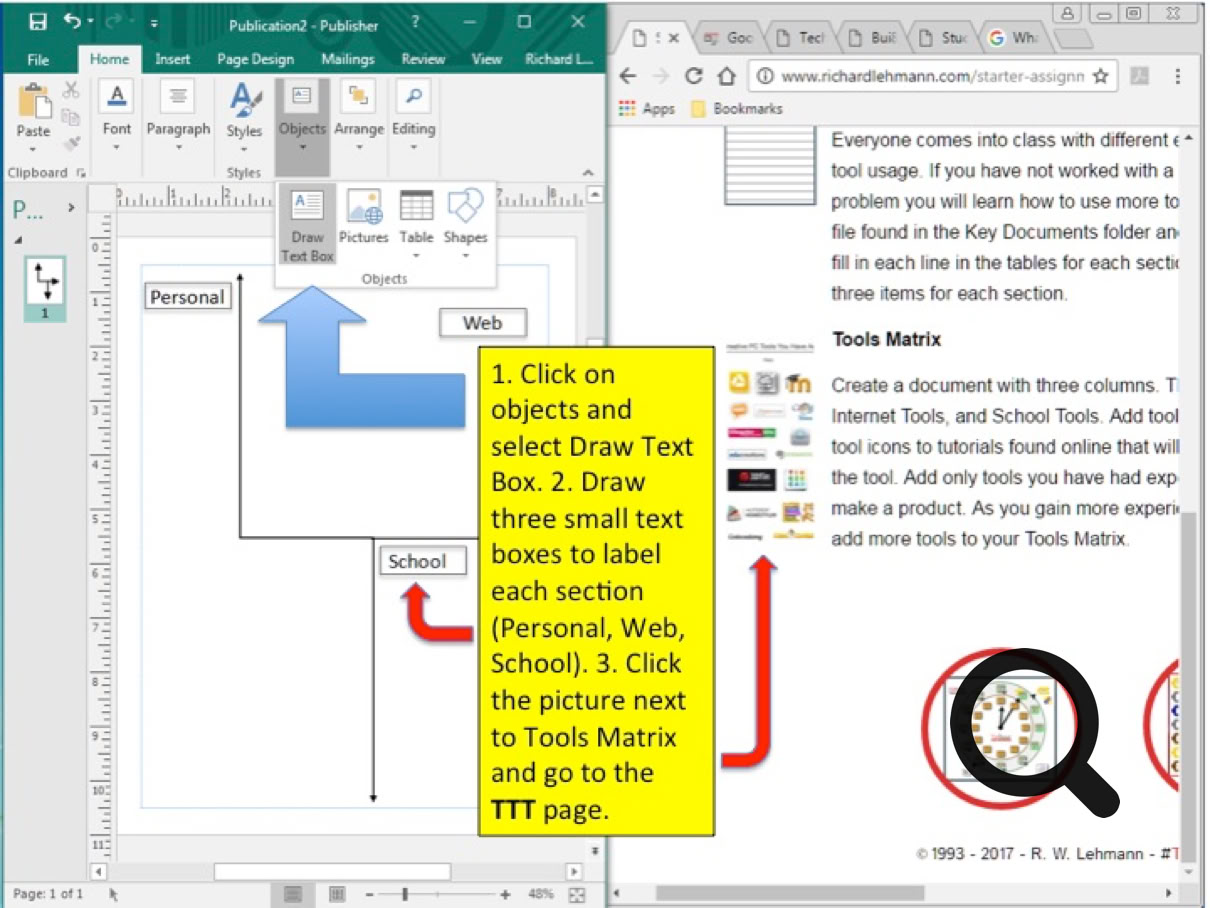Select Draw Text Box in Objects panel
This screenshot has height=908, width=1210.
[307, 226]
